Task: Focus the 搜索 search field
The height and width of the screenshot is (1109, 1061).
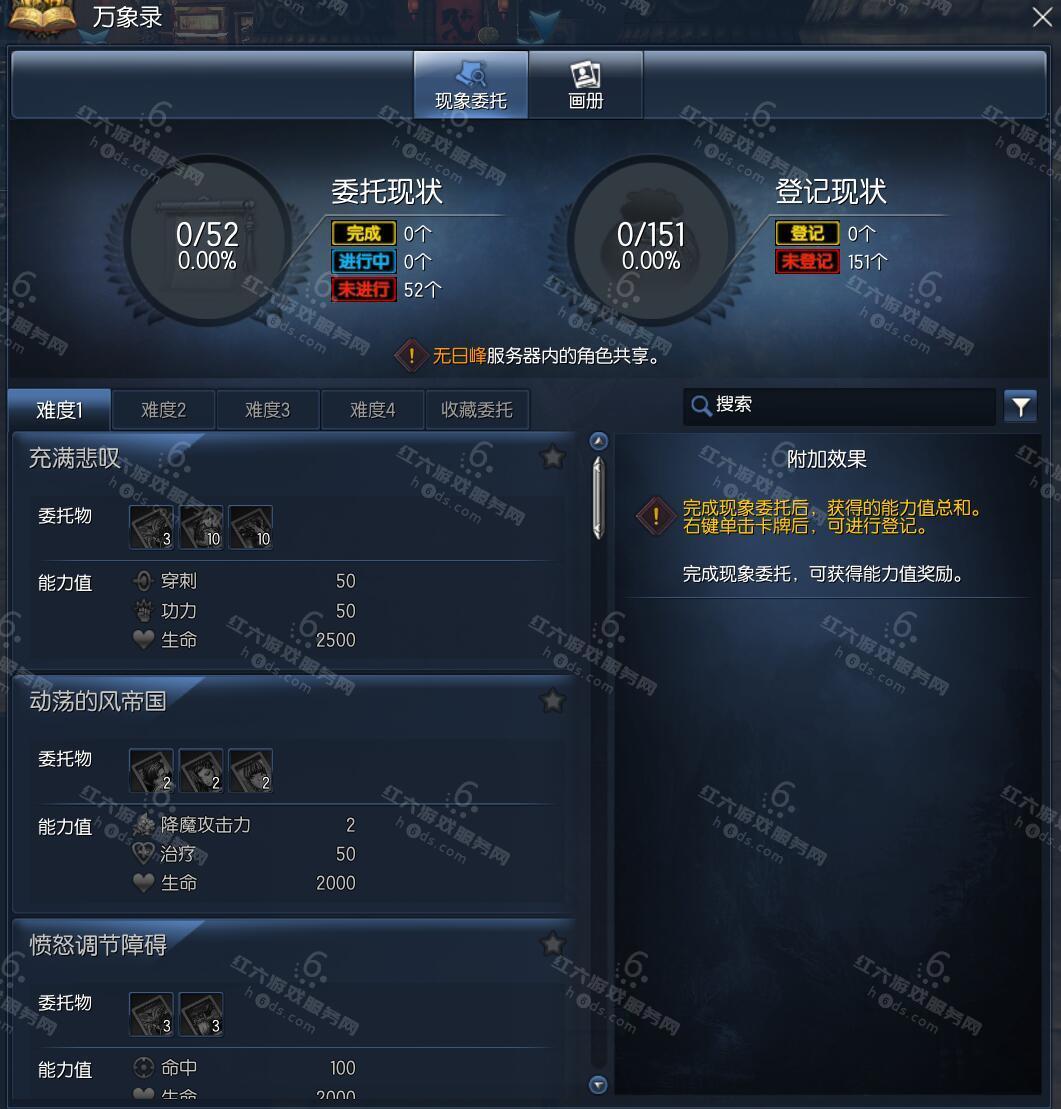Action: [839, 406]
